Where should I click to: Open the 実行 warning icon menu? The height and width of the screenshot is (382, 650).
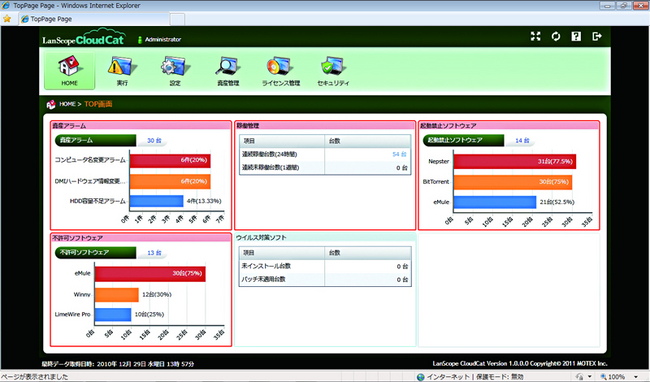click(x=122, y=70)
